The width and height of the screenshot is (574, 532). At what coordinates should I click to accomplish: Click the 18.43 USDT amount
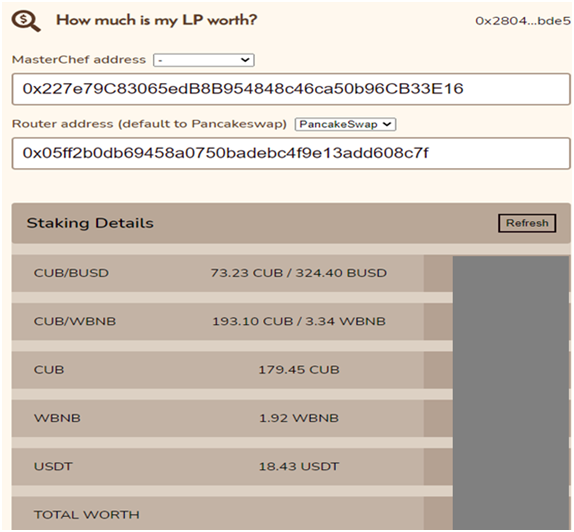(299, 466)
